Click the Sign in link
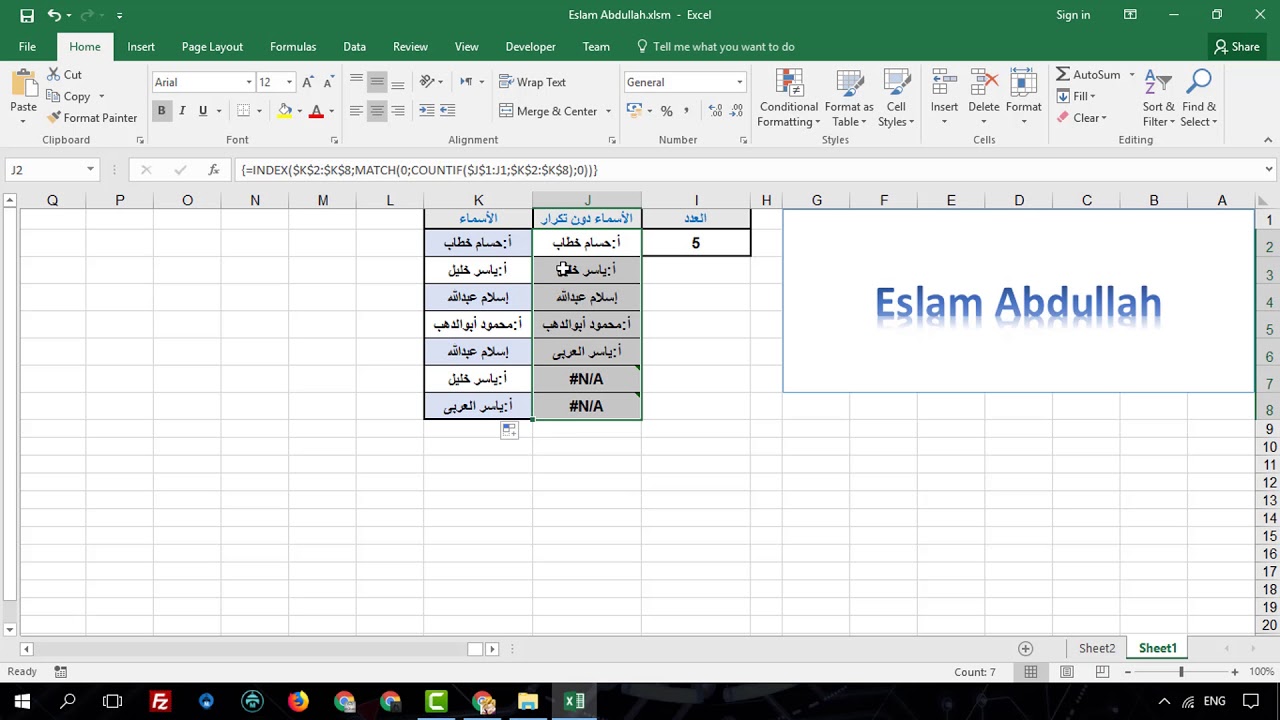 (1073, 15)
